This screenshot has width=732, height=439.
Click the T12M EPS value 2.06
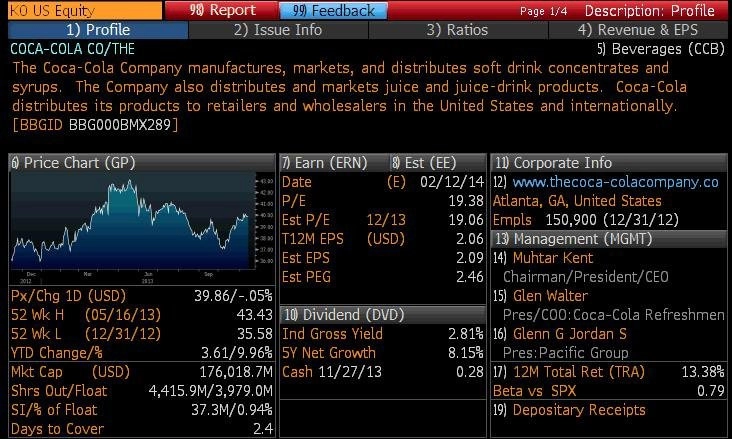(x=470, y=239)
